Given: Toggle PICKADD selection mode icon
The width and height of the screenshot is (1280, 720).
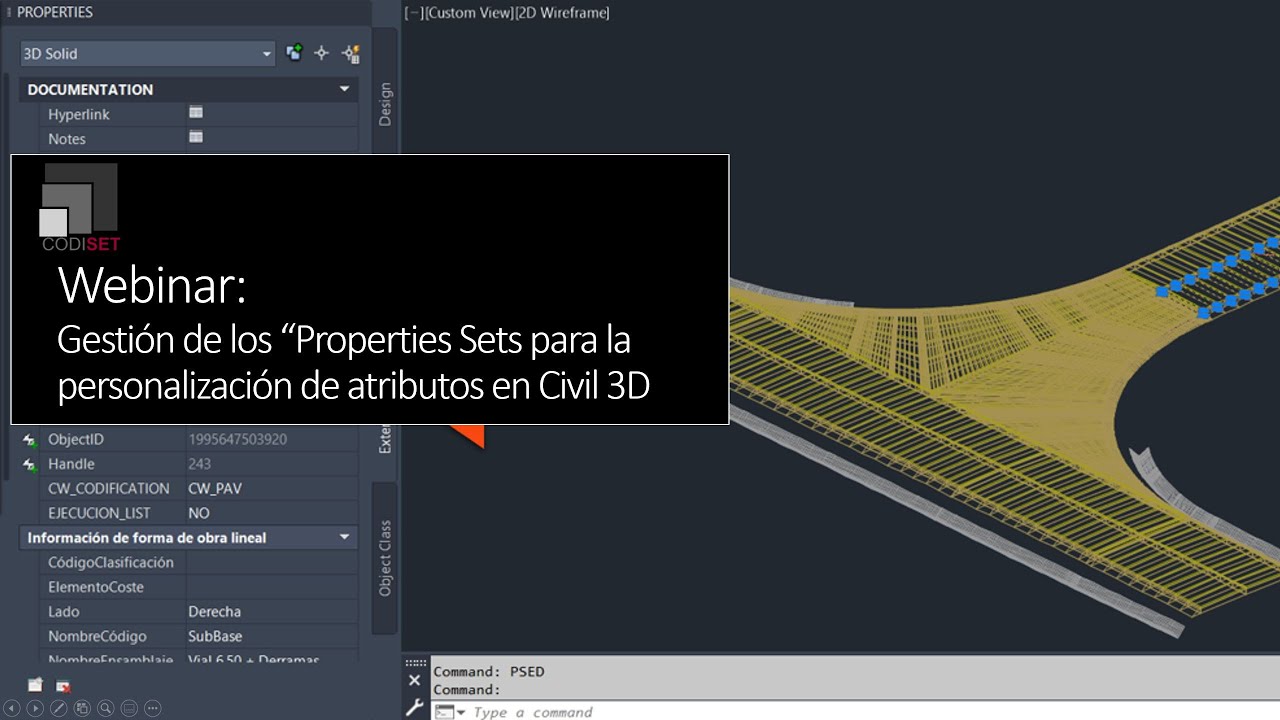Looking at the screenshot, I should (294, 53).
